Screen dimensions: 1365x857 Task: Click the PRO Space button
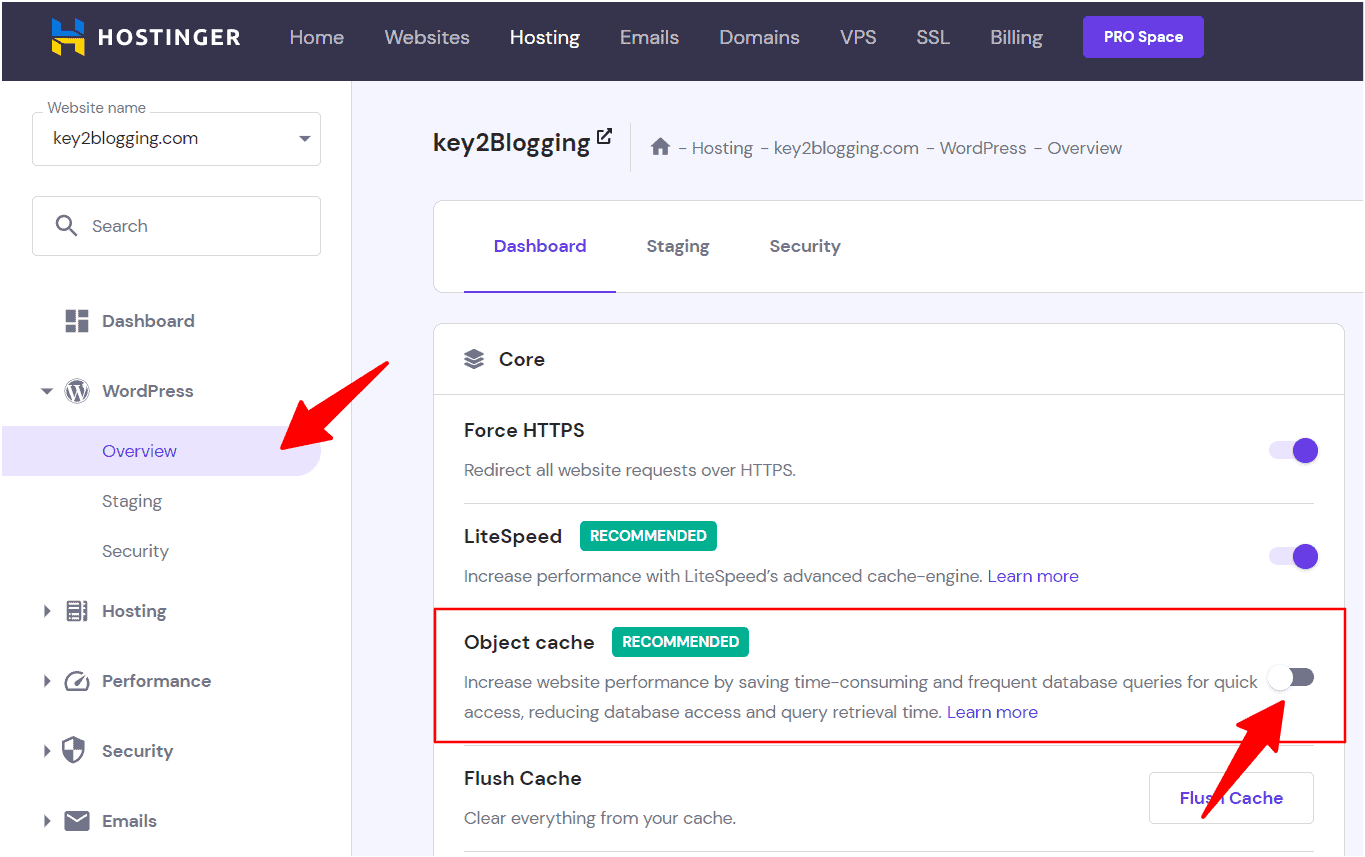tap(1143, 37)
